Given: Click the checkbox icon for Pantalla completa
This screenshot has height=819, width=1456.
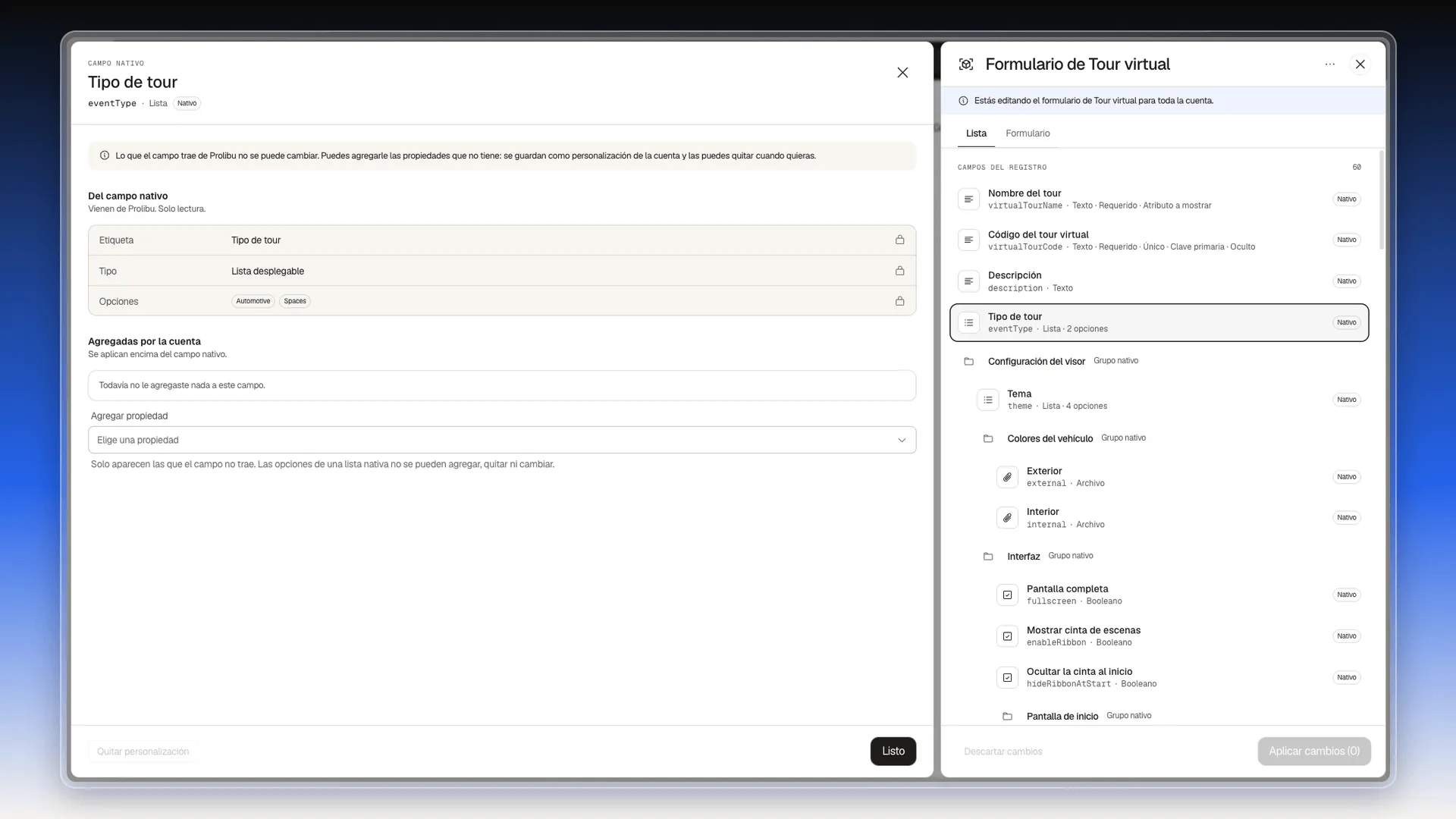Looking at the screenshot, I should 1007,595.
